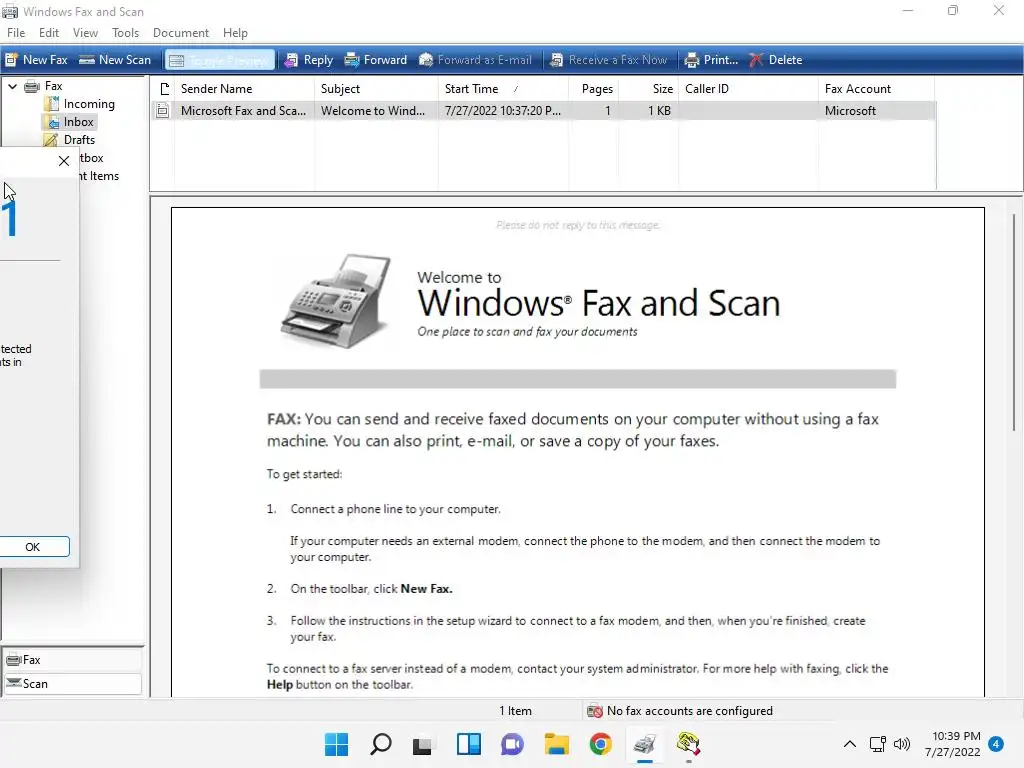Click the New Scan toolbar icon
This screenshot has height=768, width=1024.
point(87,60)
